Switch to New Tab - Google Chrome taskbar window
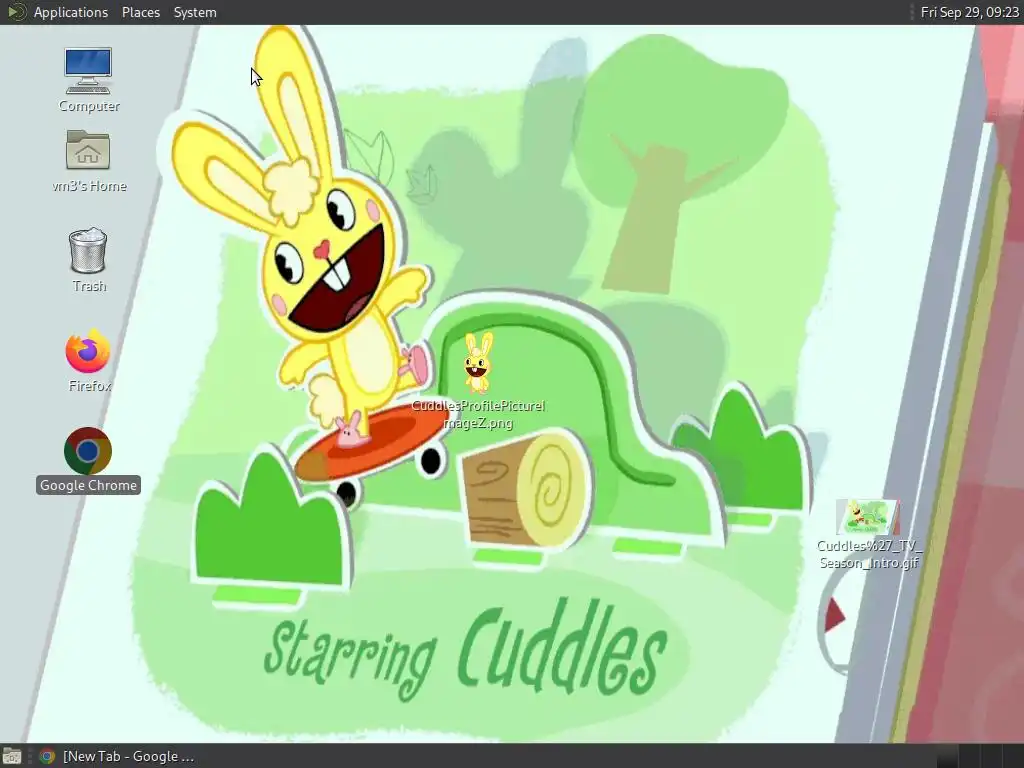 [x=118, y=756]
